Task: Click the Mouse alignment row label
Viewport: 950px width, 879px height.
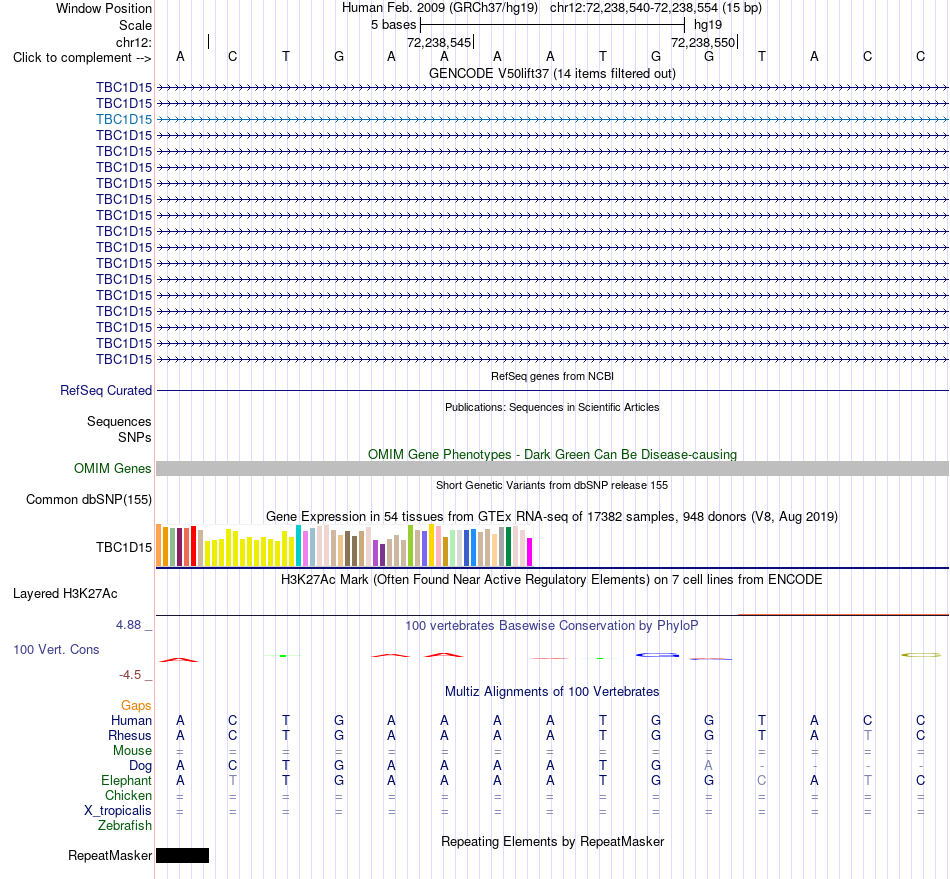Action: coord(132,751)
